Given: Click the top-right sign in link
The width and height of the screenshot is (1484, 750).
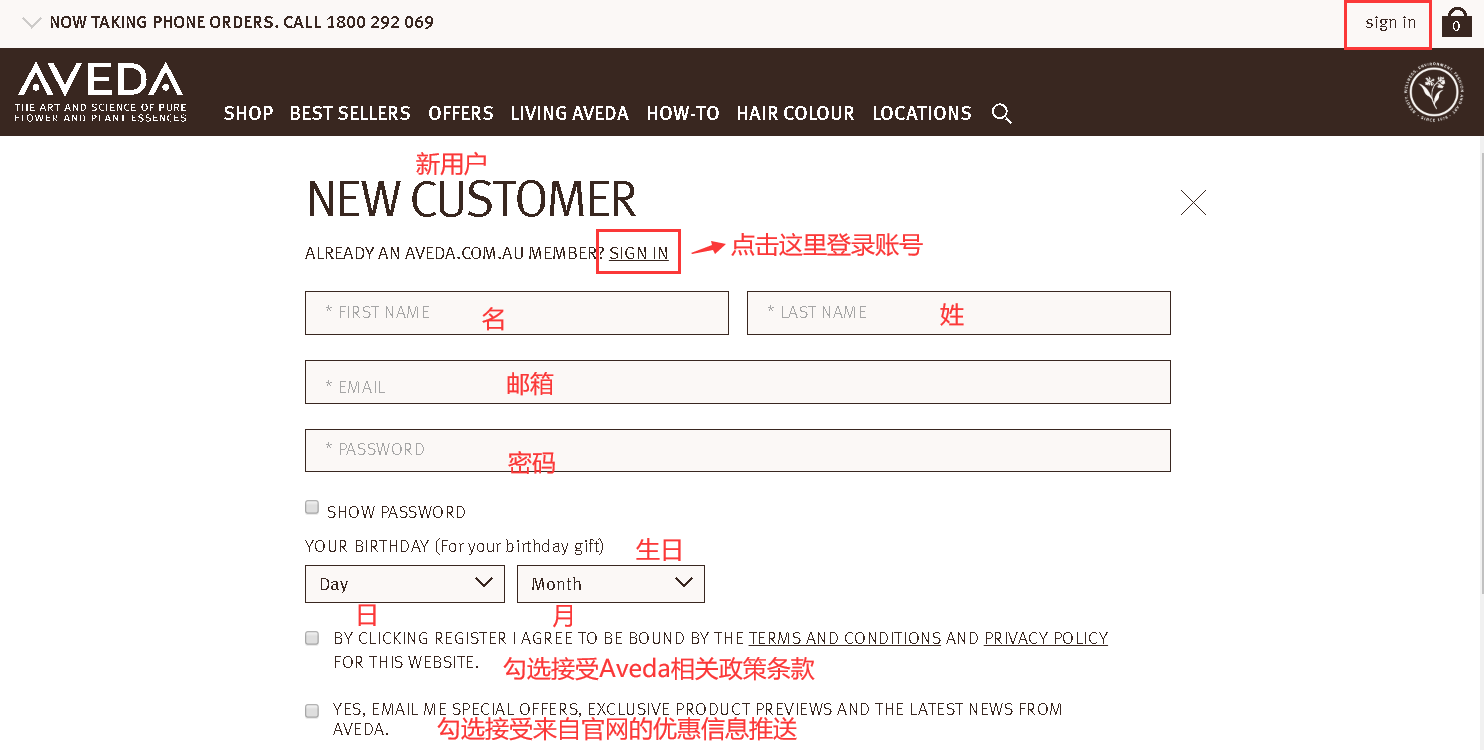Looking at the screenshot, I should coord(1390,23).
